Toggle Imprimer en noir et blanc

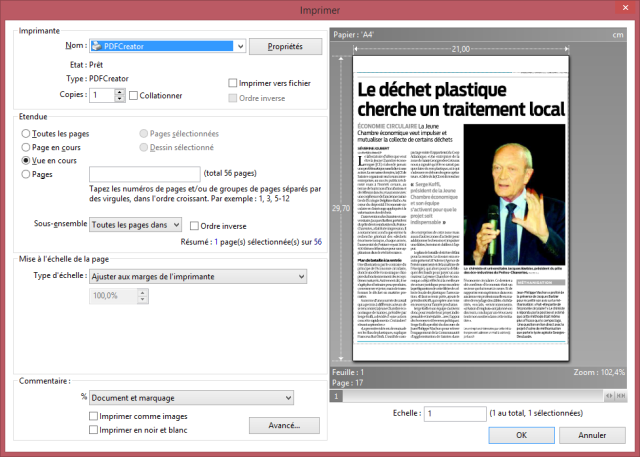click(x=94, y=430)
